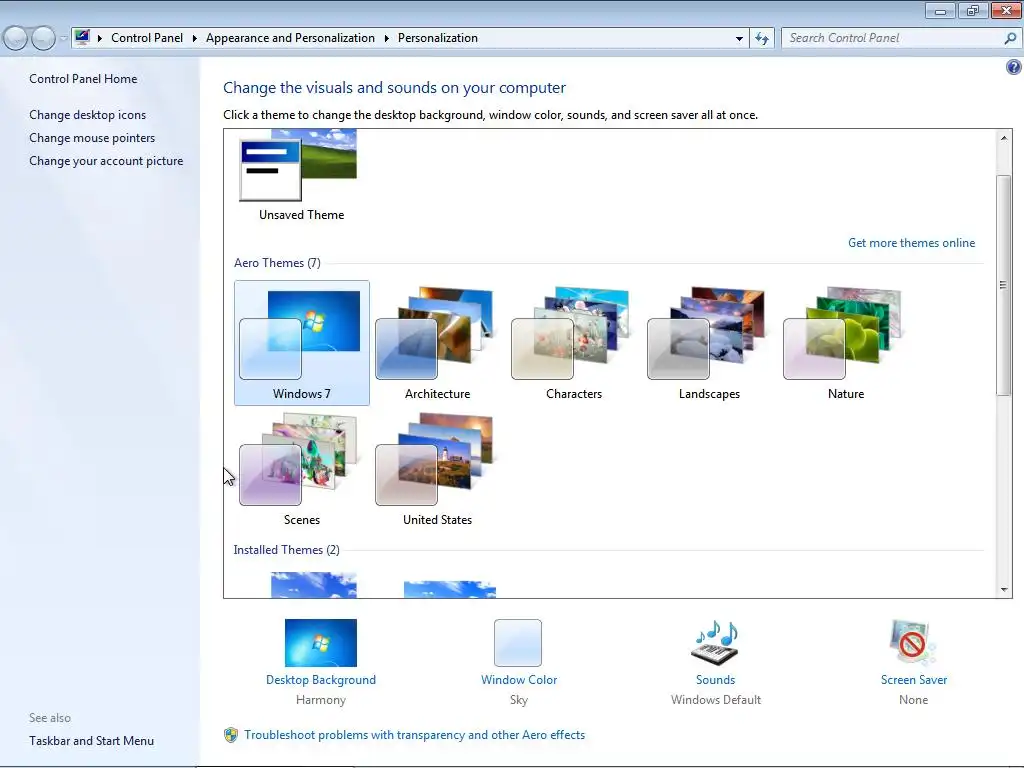Click the Forward navigation button
Viewport: 1024px width, 768px height.
pyautogui.click(x=44, y=39)
